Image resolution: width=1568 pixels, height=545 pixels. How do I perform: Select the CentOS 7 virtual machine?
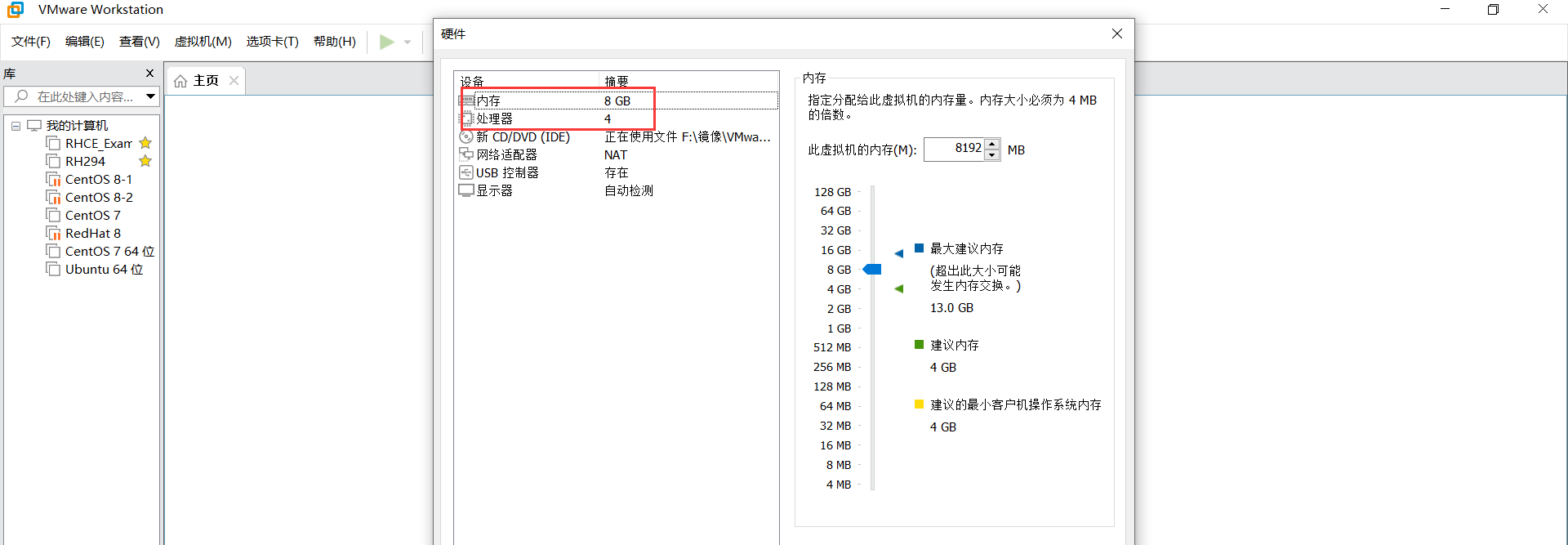point(92,216)
